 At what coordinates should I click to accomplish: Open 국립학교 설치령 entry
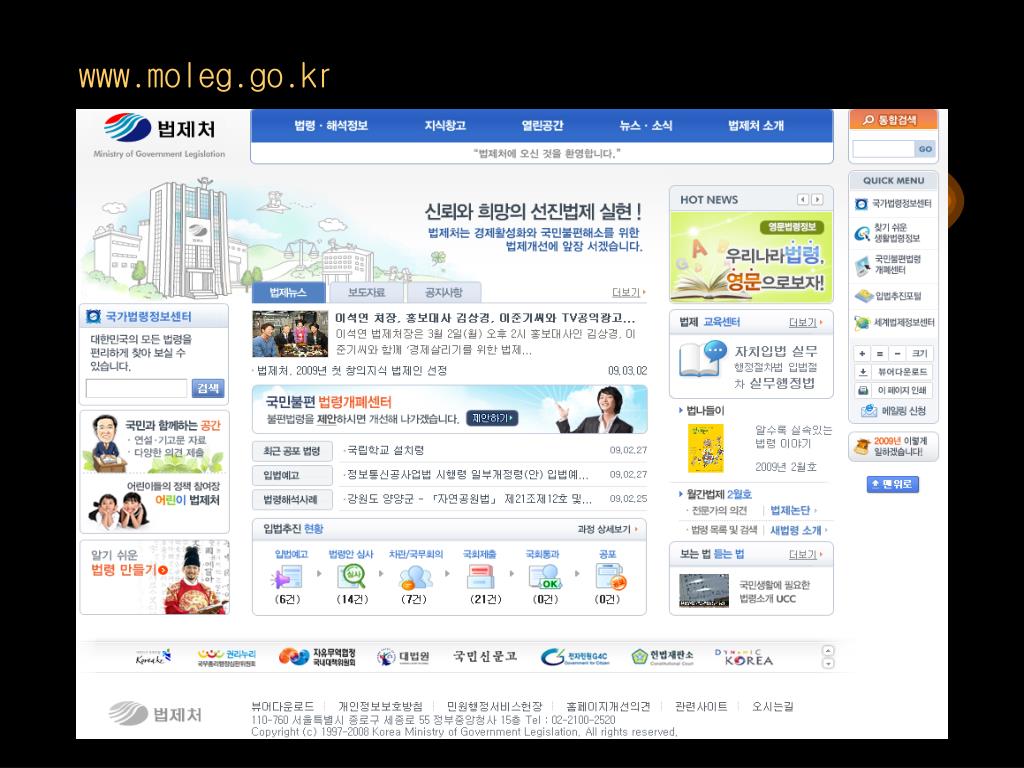(x=385, y=450)
